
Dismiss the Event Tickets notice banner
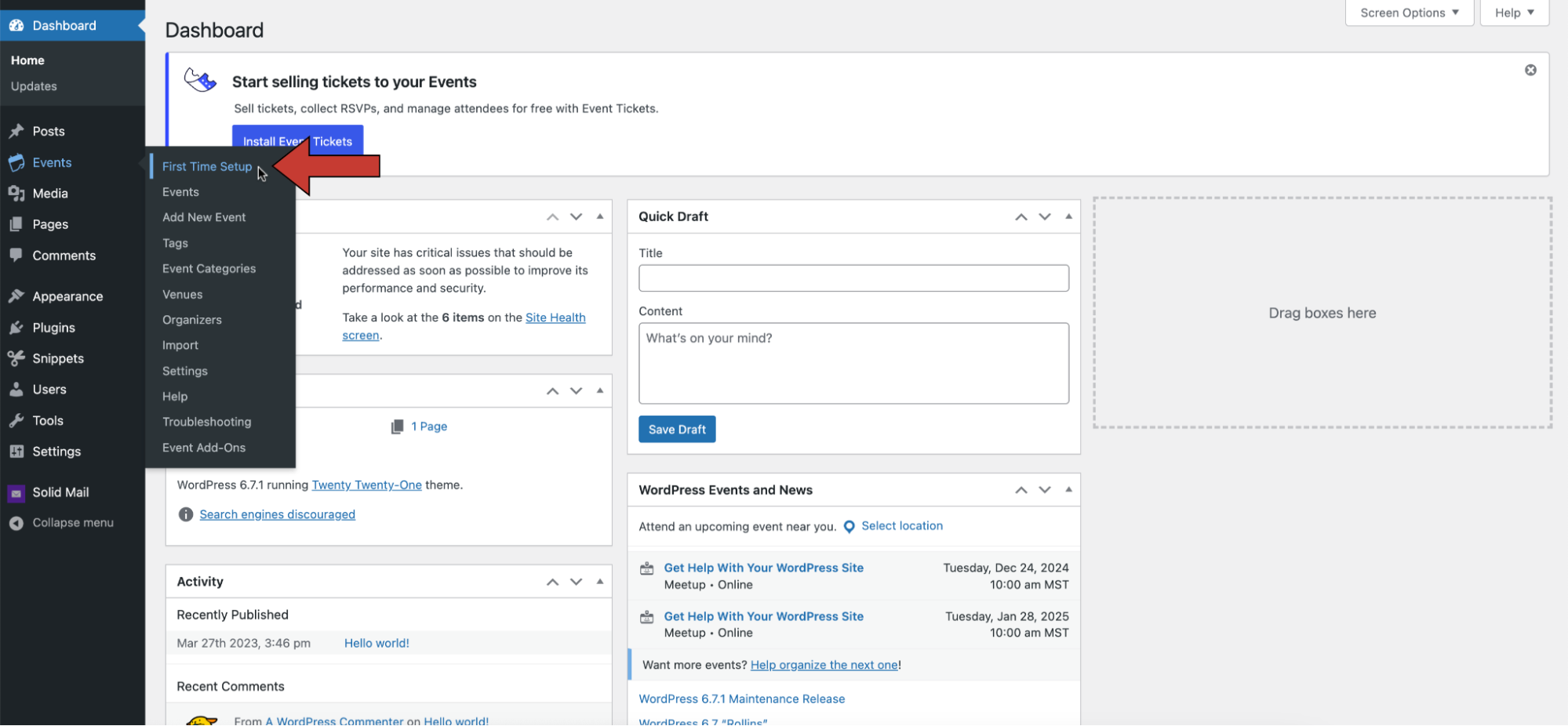[x=1530, y=71]
